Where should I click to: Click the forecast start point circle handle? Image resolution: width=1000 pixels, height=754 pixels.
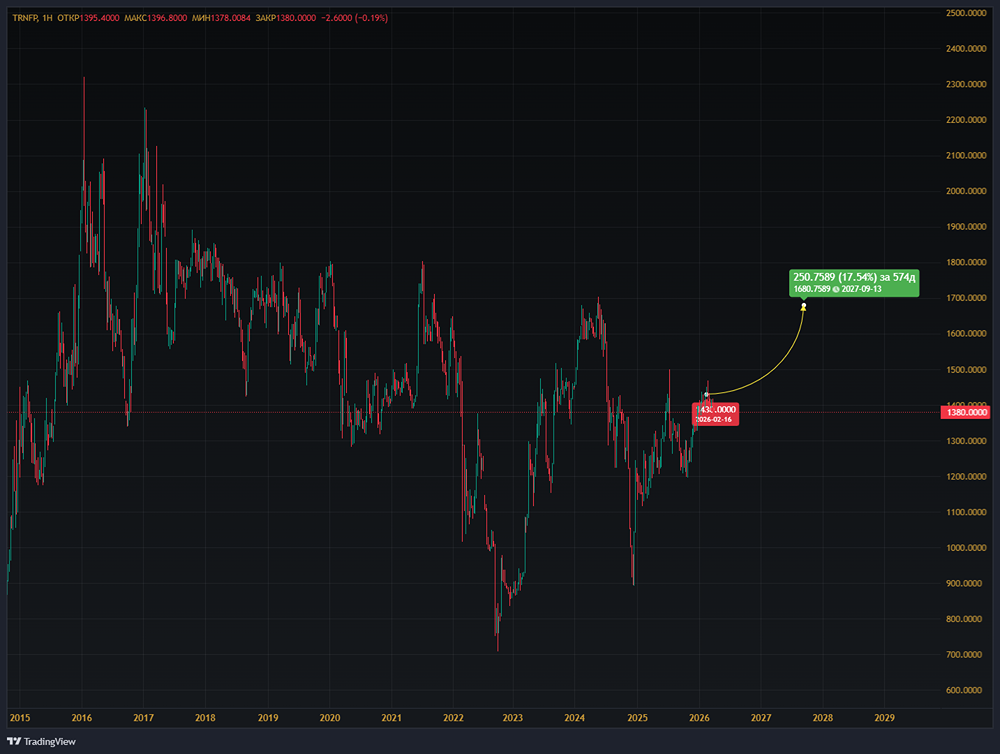coord(707,394)
